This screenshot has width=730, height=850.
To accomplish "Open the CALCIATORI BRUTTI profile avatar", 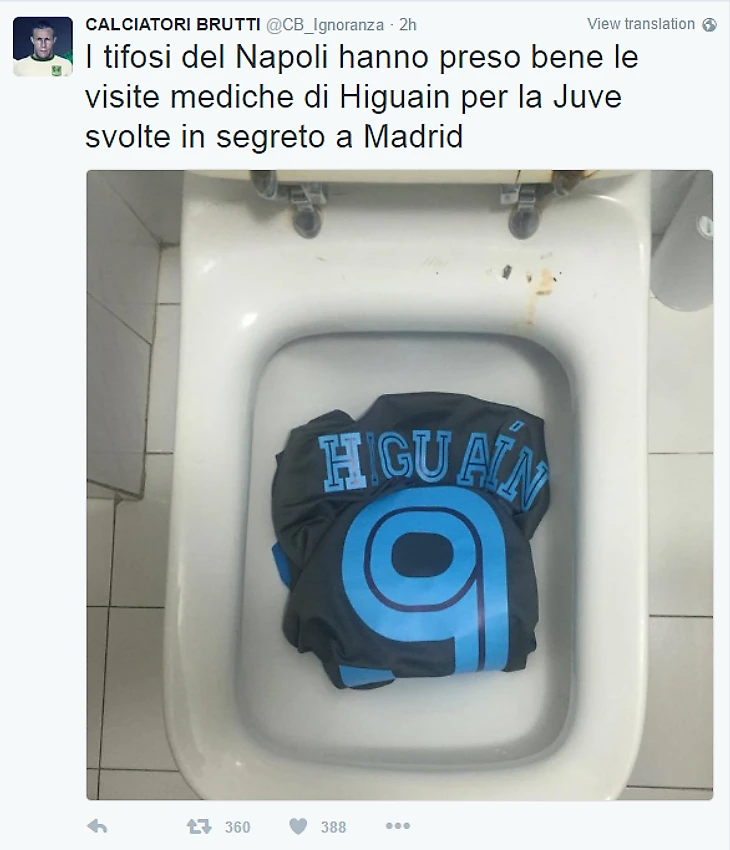I will coord(43,47).
